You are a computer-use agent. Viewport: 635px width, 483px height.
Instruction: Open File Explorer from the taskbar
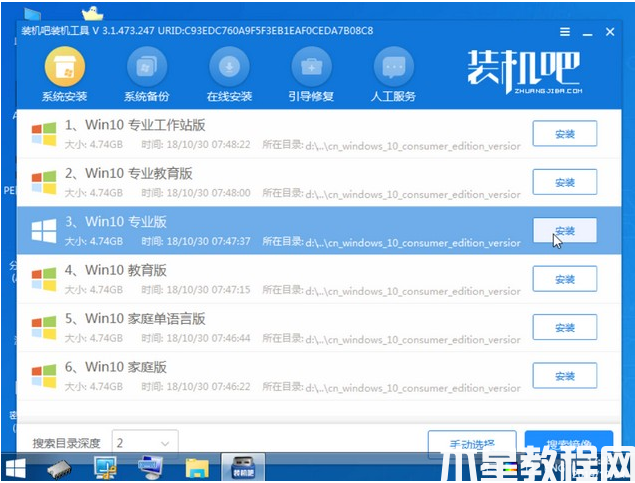tap(197, 468)
